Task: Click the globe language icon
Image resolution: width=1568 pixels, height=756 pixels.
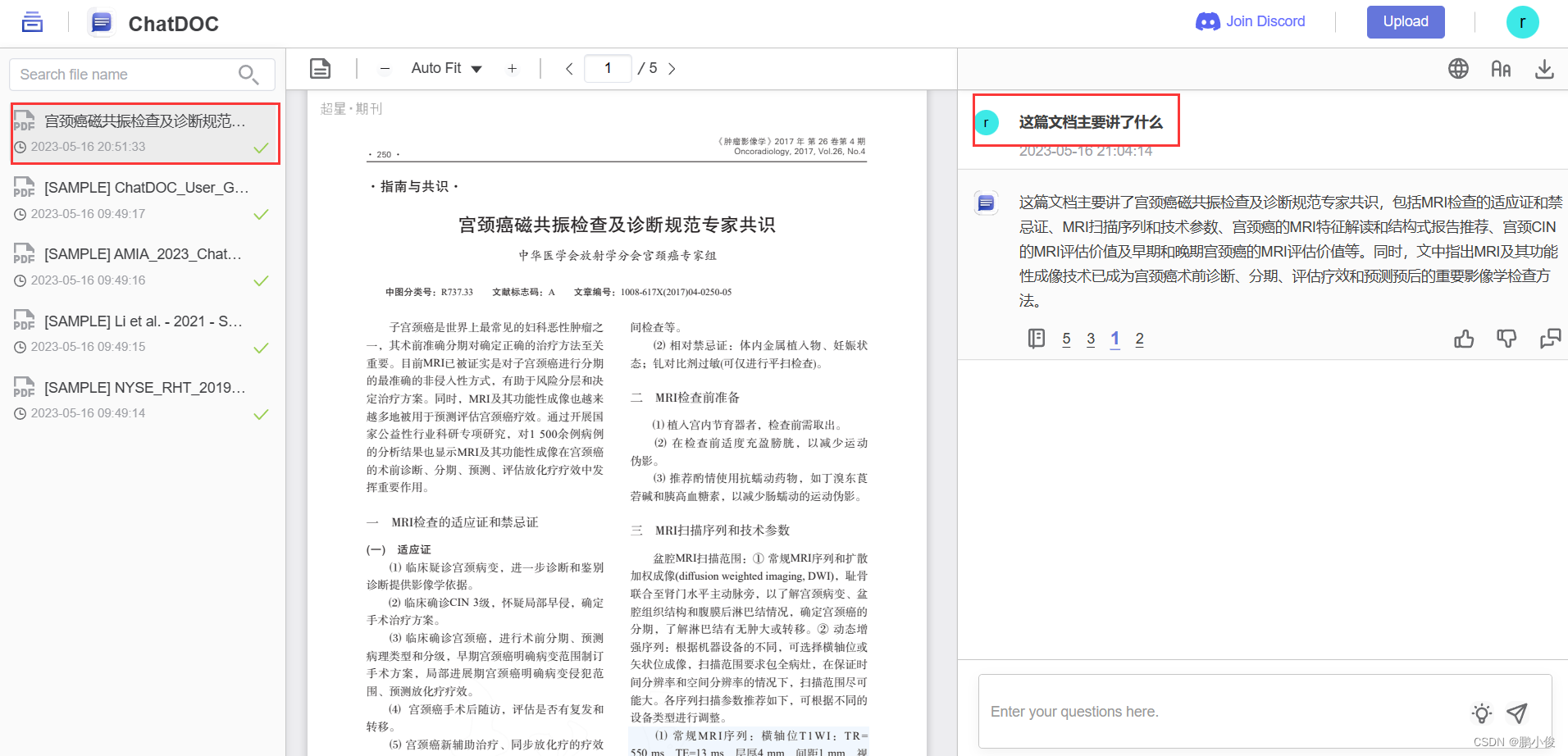Action: 1458,68
